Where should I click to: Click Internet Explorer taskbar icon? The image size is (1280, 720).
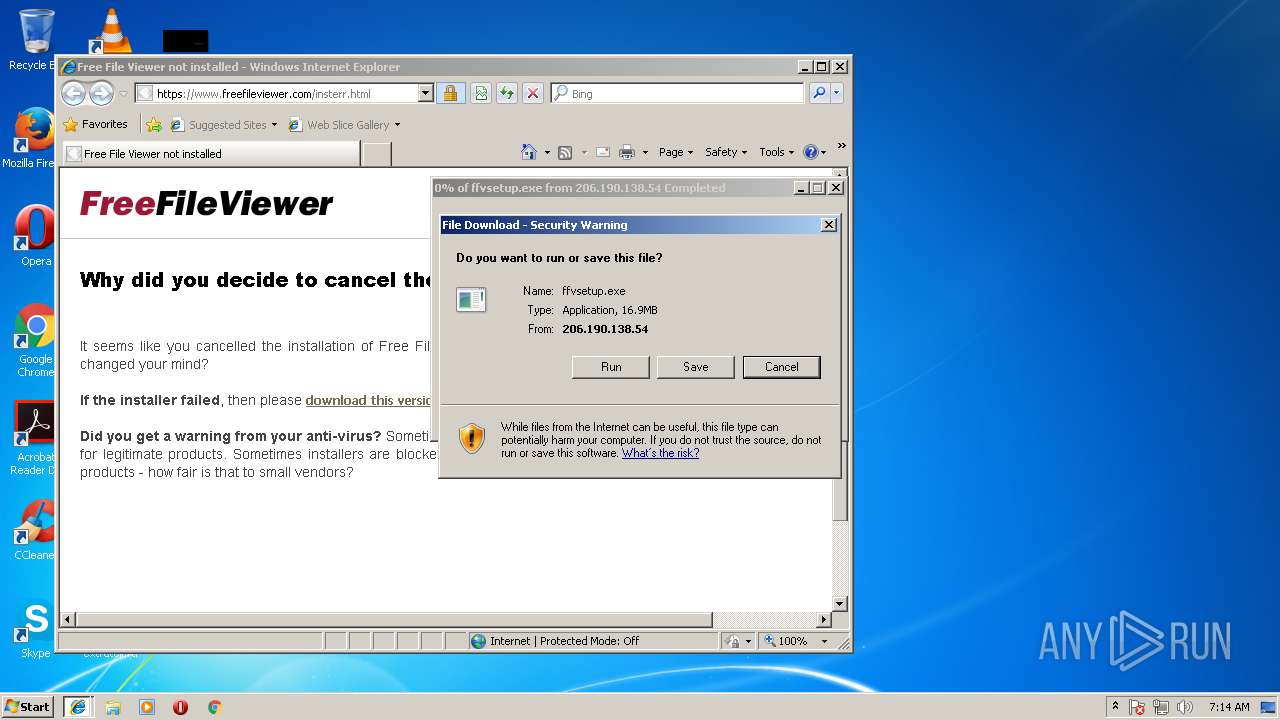point(78,706)
